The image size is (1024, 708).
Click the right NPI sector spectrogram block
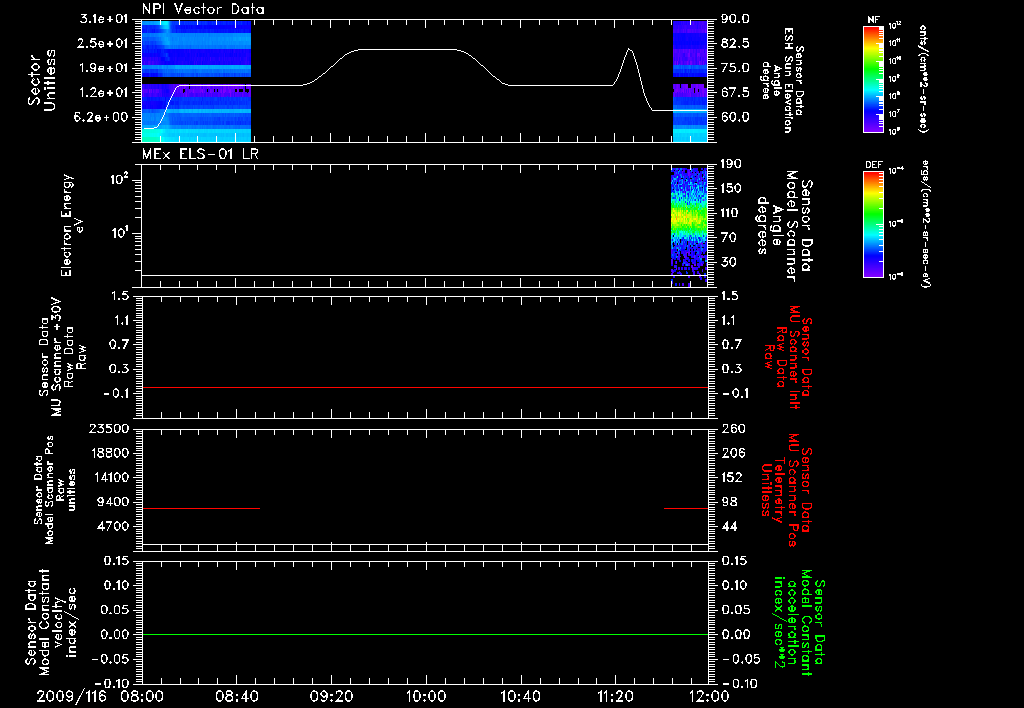pyautogui.click(x=690, y=81)
